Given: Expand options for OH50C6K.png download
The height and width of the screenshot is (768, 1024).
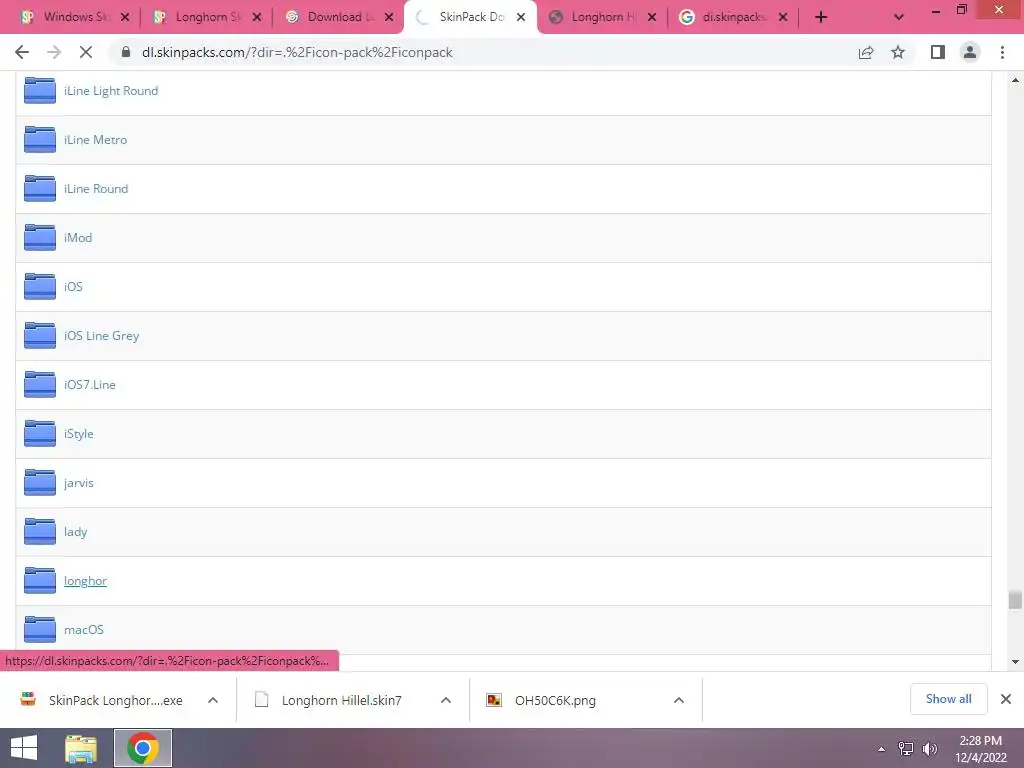Looking at the screenshot, I should pos(679,700).
